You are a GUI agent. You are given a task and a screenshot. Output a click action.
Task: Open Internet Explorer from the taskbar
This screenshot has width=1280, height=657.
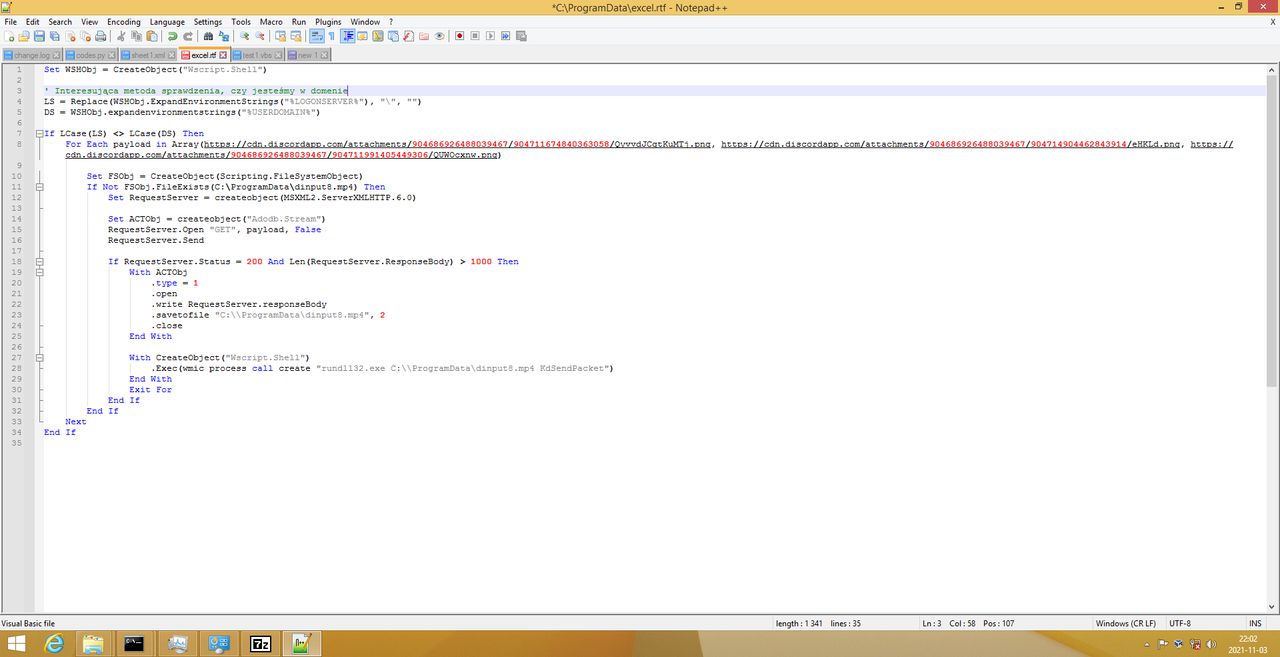tap(52, 644)
